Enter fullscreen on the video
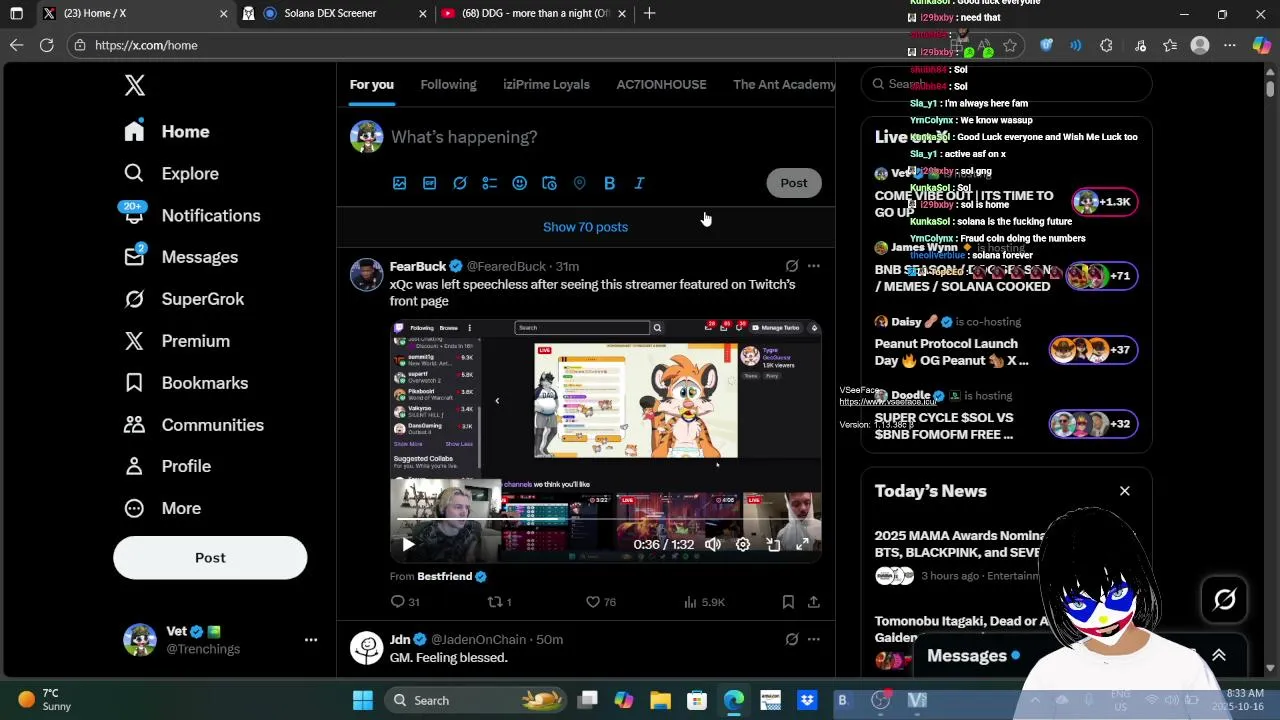 point(802,544)
